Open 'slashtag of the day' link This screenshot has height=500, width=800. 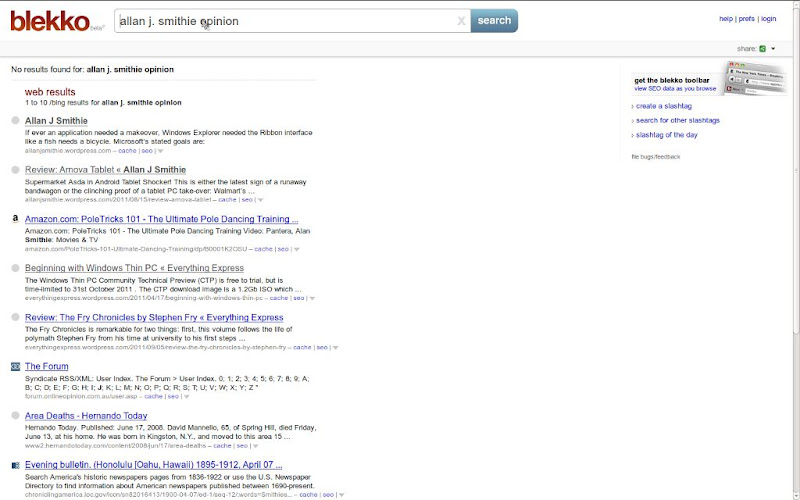tap(666, 135)
